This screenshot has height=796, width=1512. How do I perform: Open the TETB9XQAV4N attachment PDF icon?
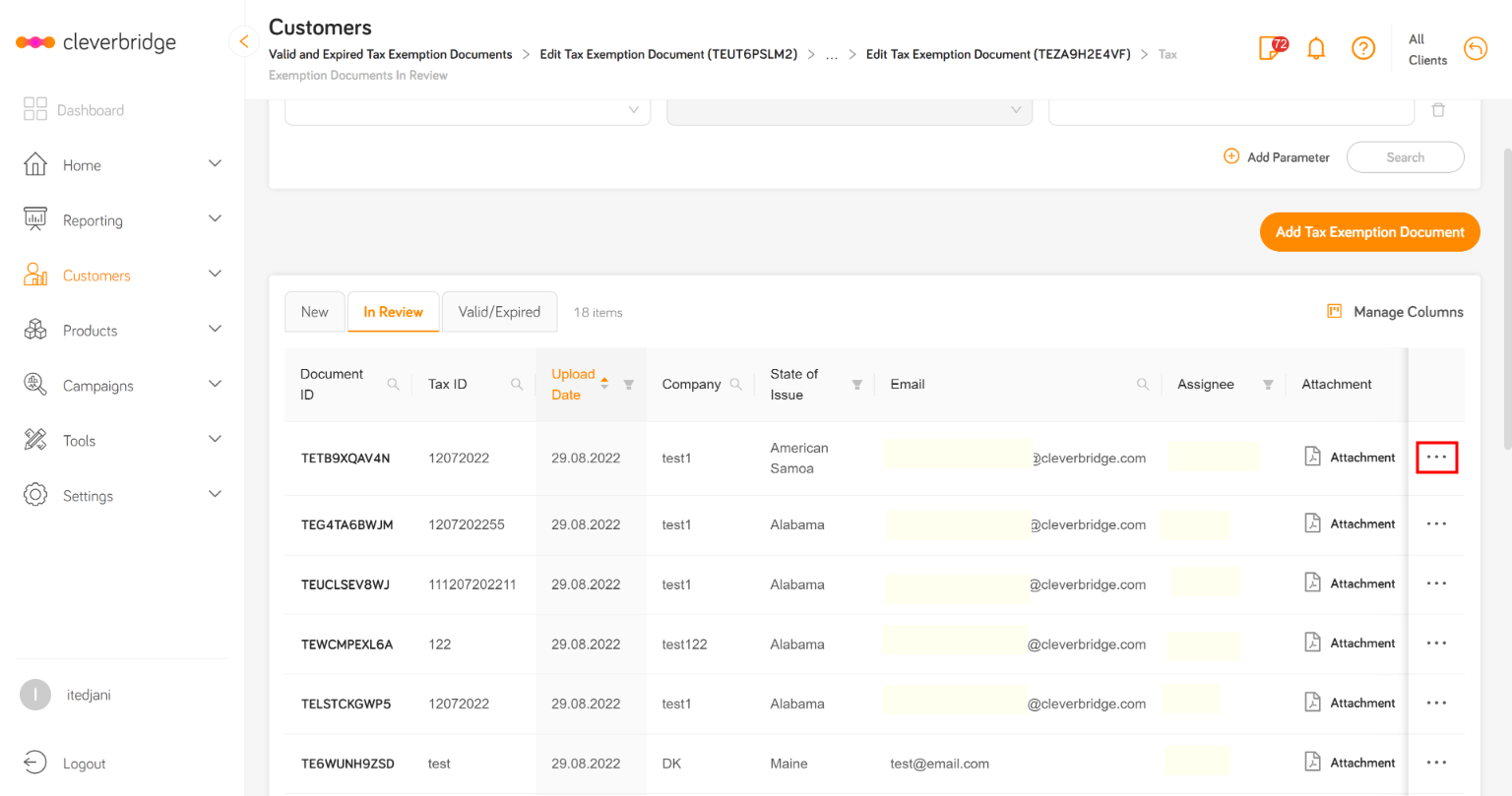pyautogui.click(x=1312, y=457)
